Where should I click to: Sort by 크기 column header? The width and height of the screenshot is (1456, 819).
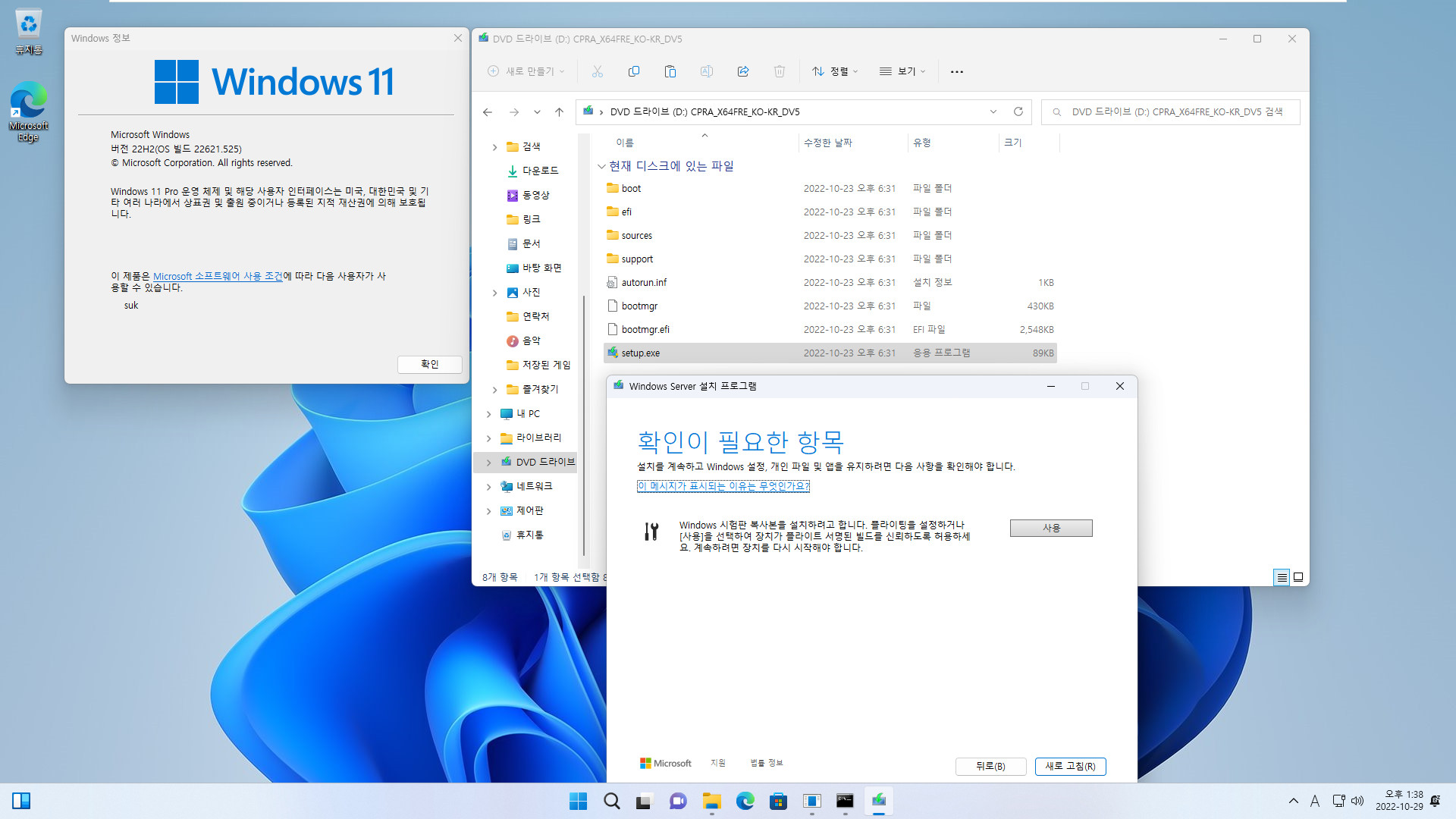click(x=1029, y=143)
